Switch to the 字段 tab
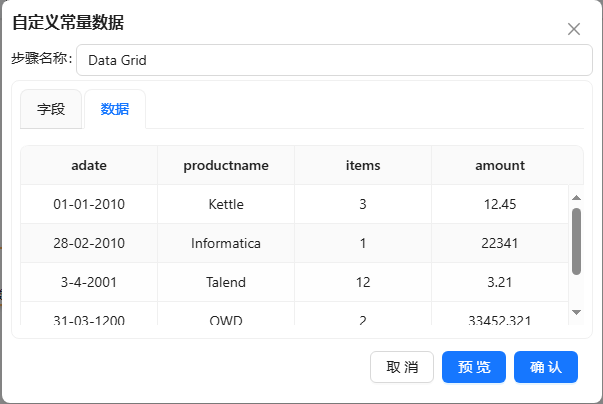This screenshot has width=603, height=404. click(51, 109)
